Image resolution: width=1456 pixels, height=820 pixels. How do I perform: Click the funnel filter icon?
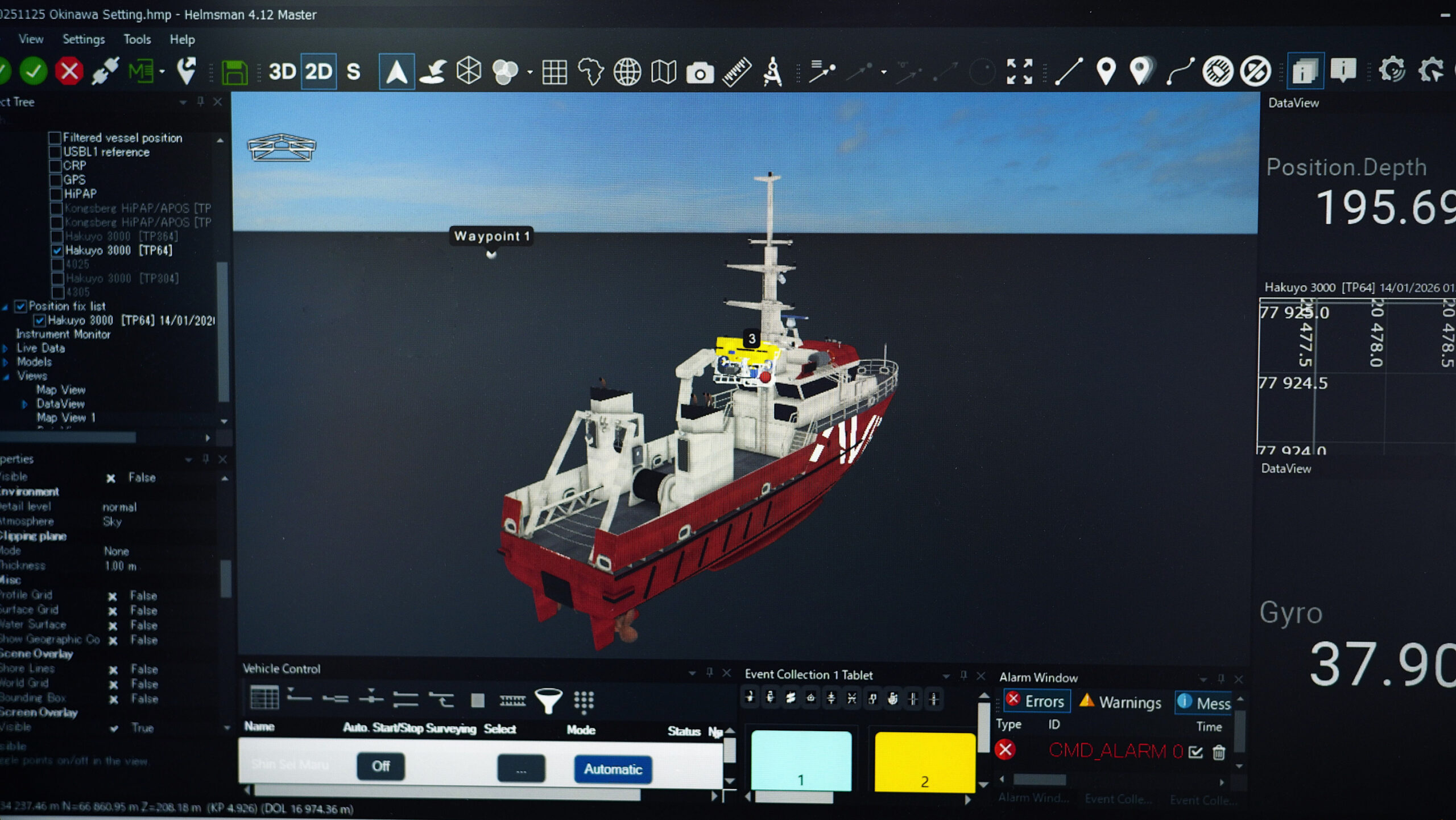point(548,700)
